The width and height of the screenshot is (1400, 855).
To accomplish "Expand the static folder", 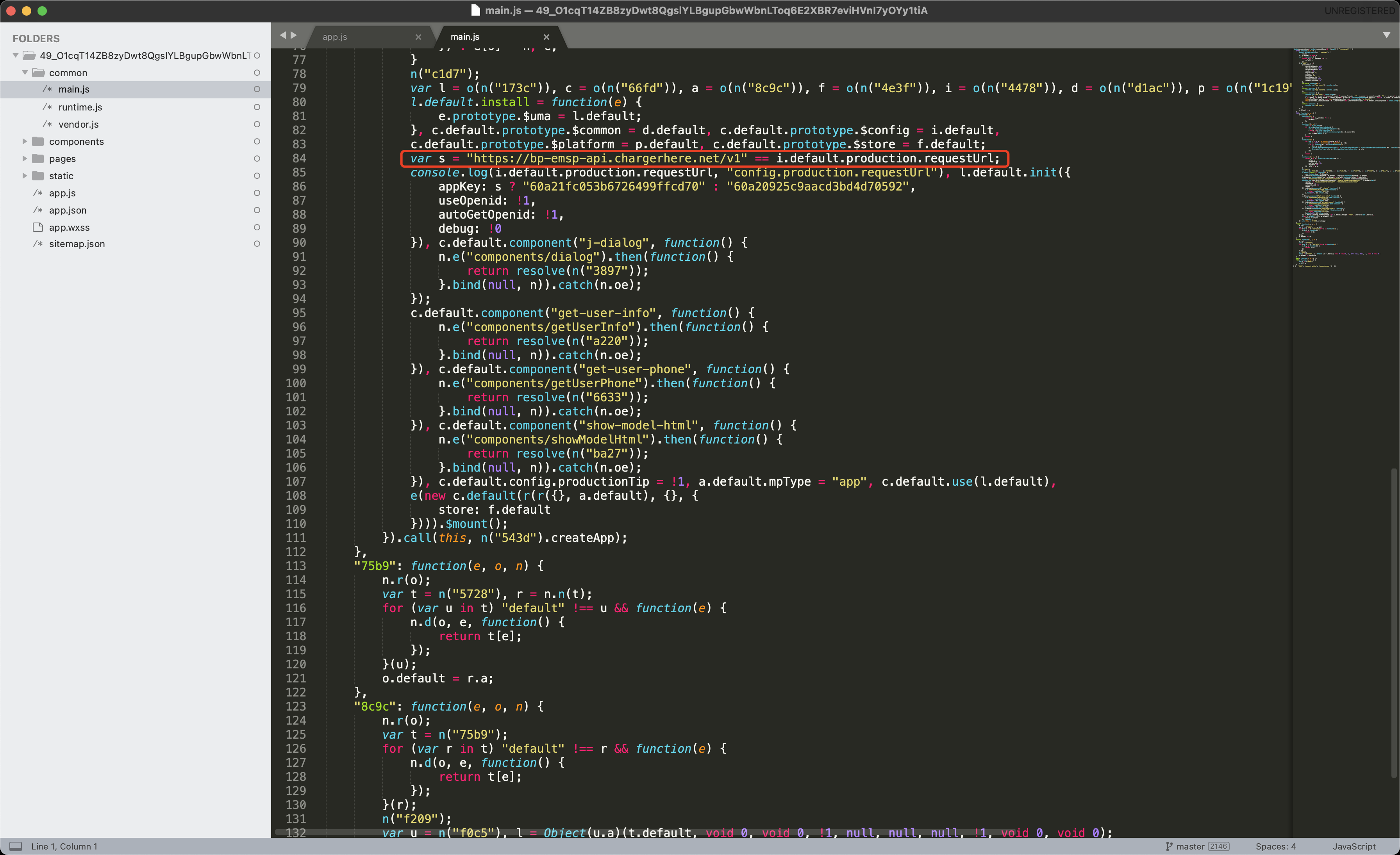I will [25, 175].
